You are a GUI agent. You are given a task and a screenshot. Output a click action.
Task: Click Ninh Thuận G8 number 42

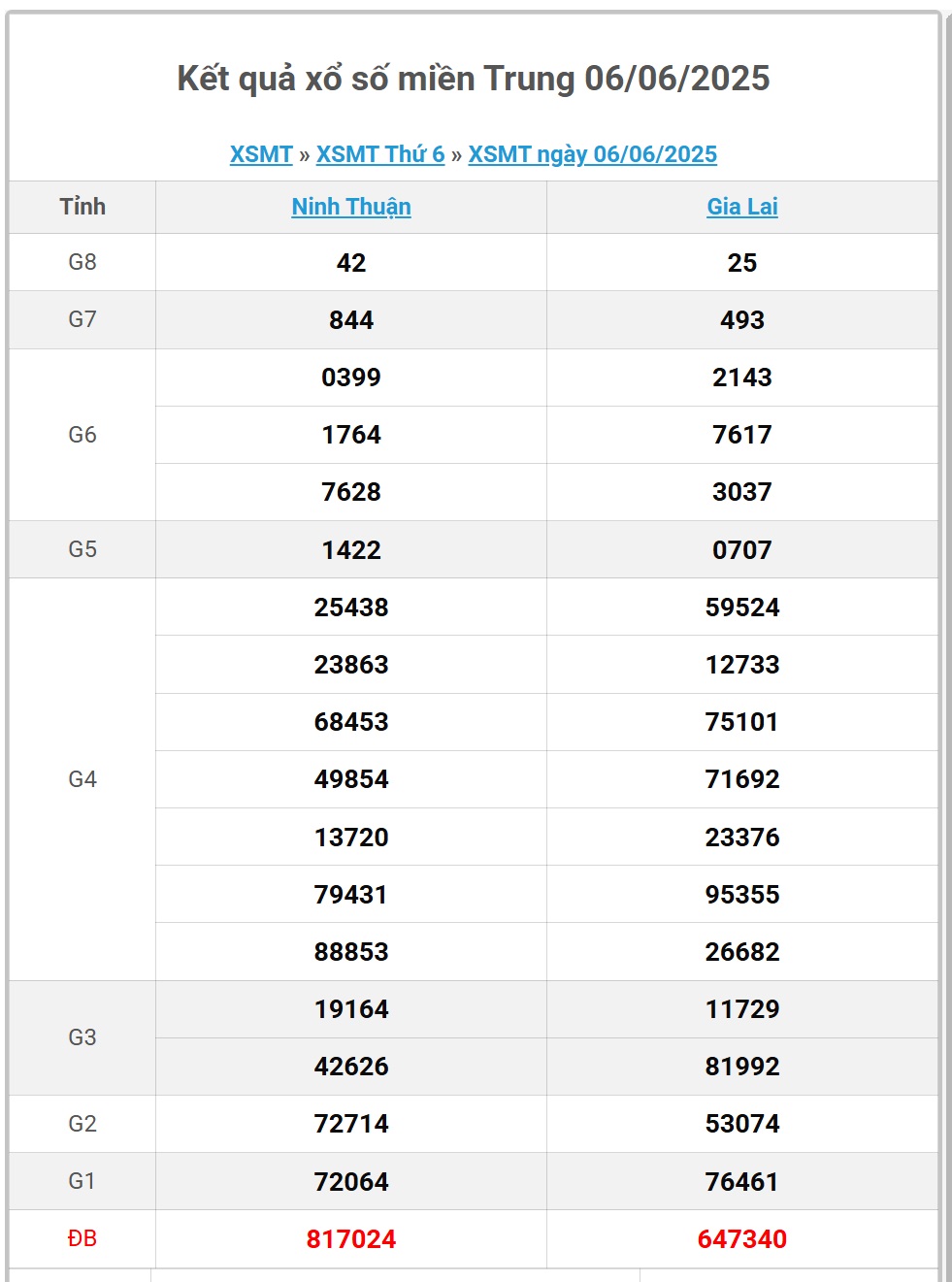click(x=351, y=263)
